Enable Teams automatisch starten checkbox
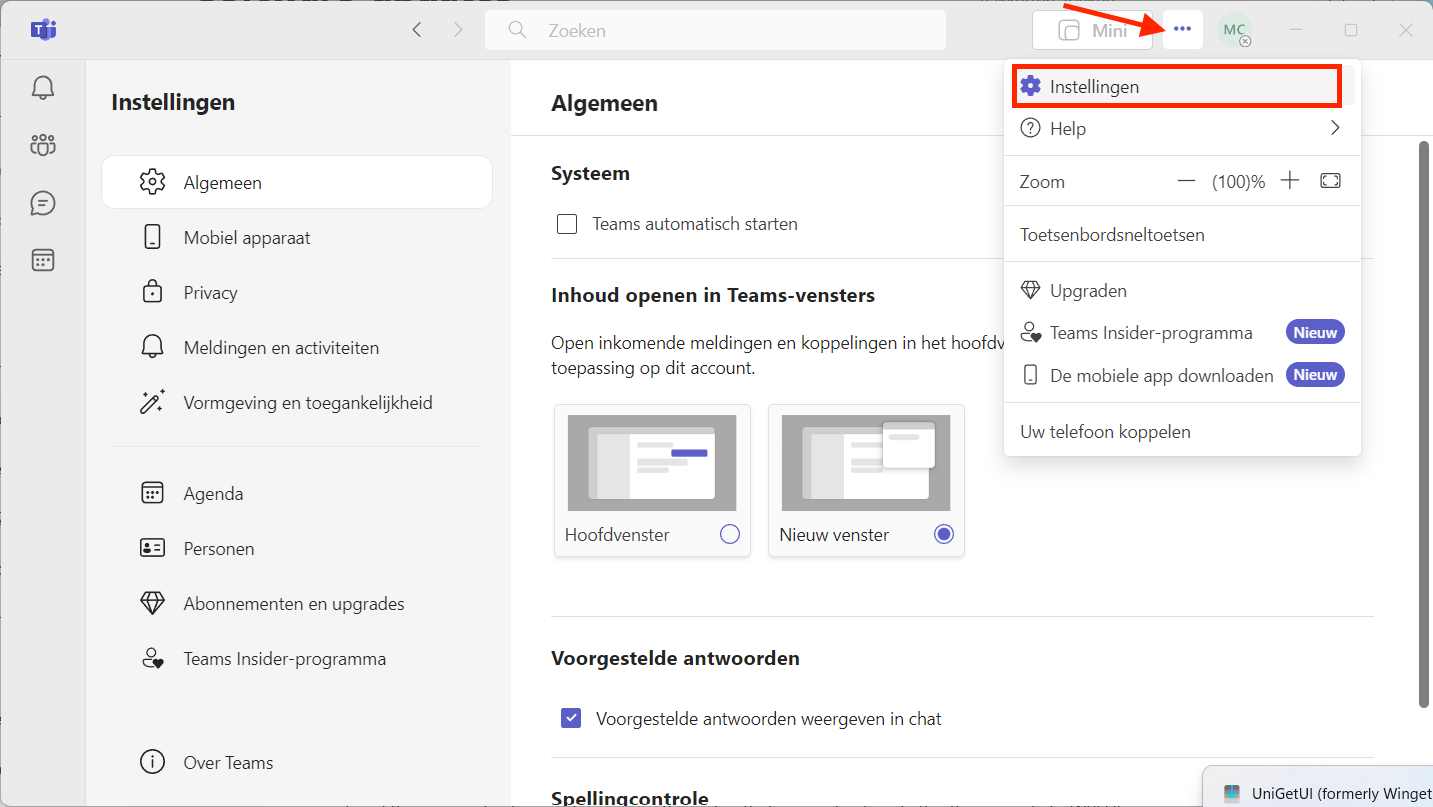The image size is (1433, 807). [567, 224]
